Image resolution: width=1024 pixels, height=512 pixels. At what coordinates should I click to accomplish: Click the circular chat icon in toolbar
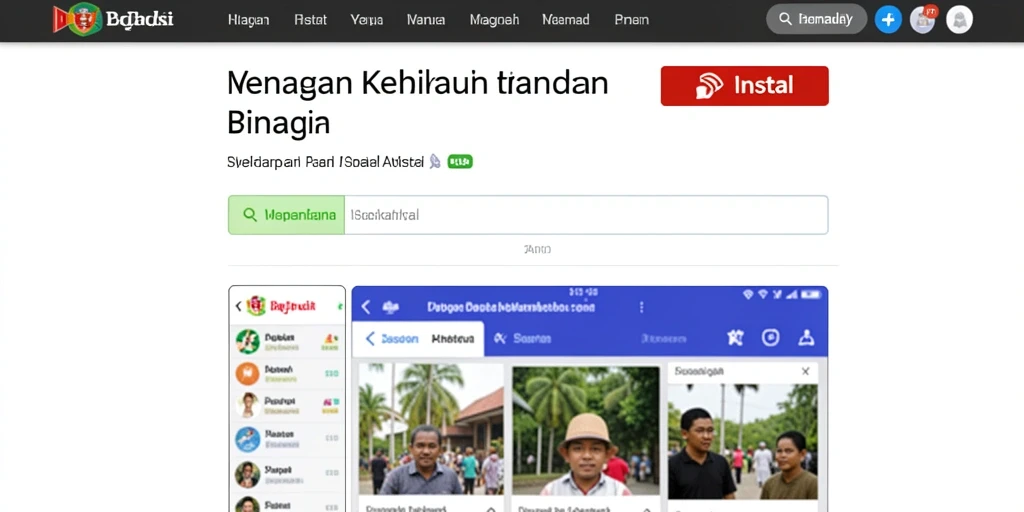coord(771,338)
